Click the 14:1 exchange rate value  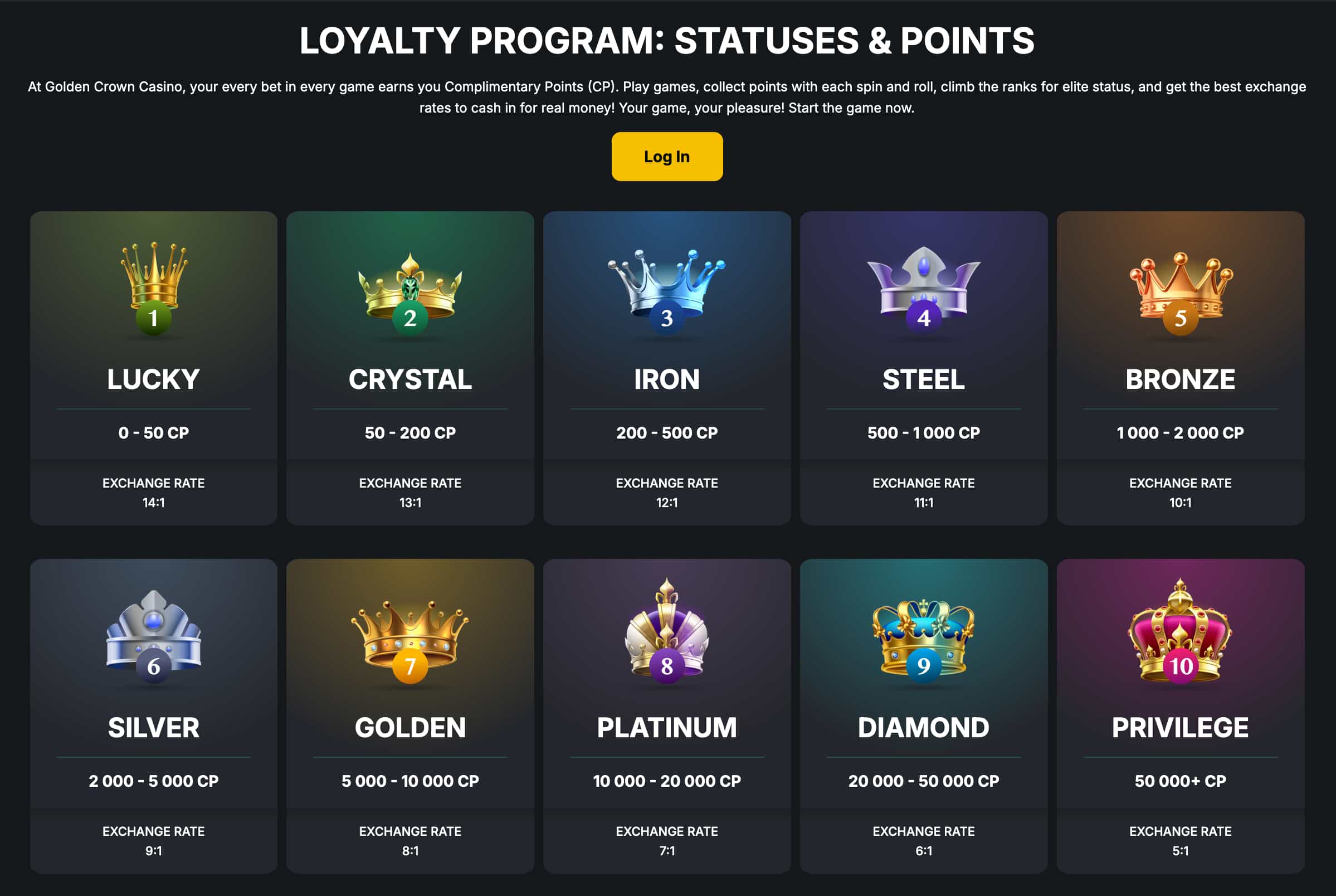[154, 502]
